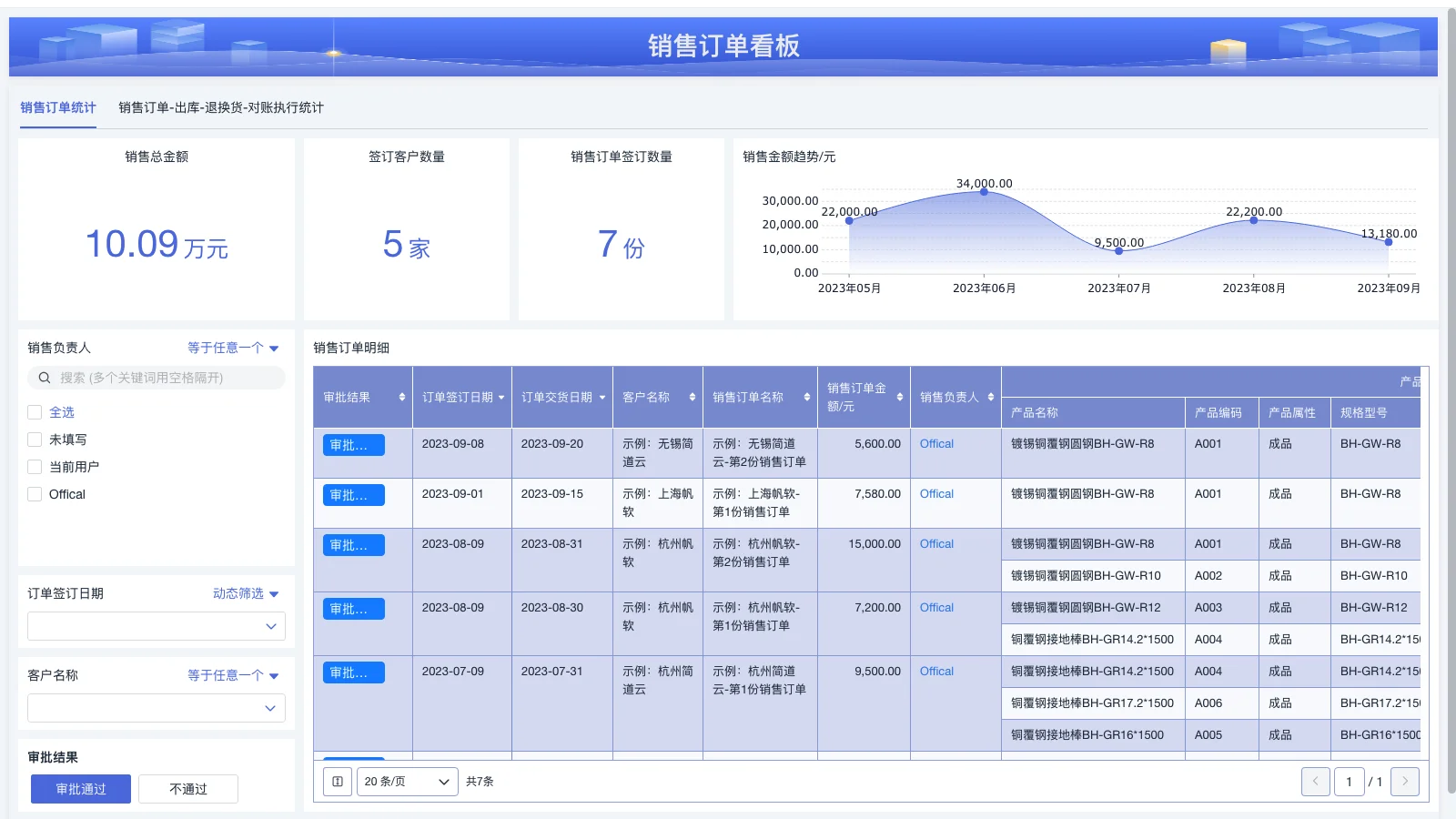
Task: Go to next page arrow
Action: pos(1405,782)
